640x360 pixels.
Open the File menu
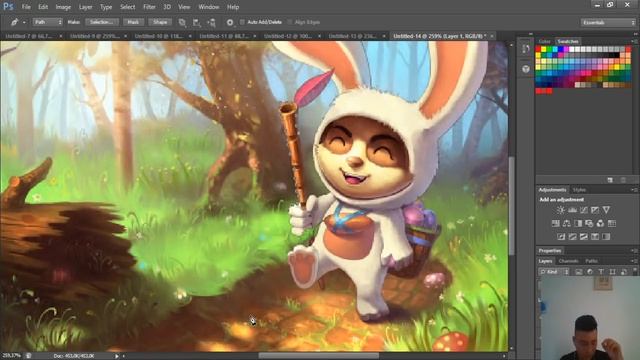click(x=26, y=7)
